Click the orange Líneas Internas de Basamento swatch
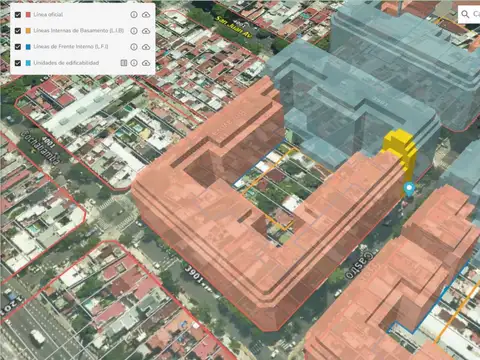 tap(28, 31)
